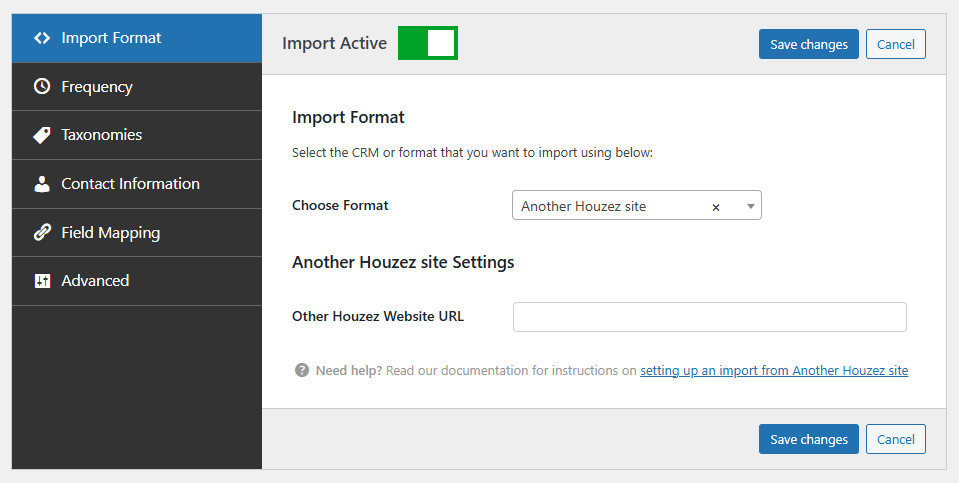
Task: Click the bottom Cancel button
Action: point(895,439)
